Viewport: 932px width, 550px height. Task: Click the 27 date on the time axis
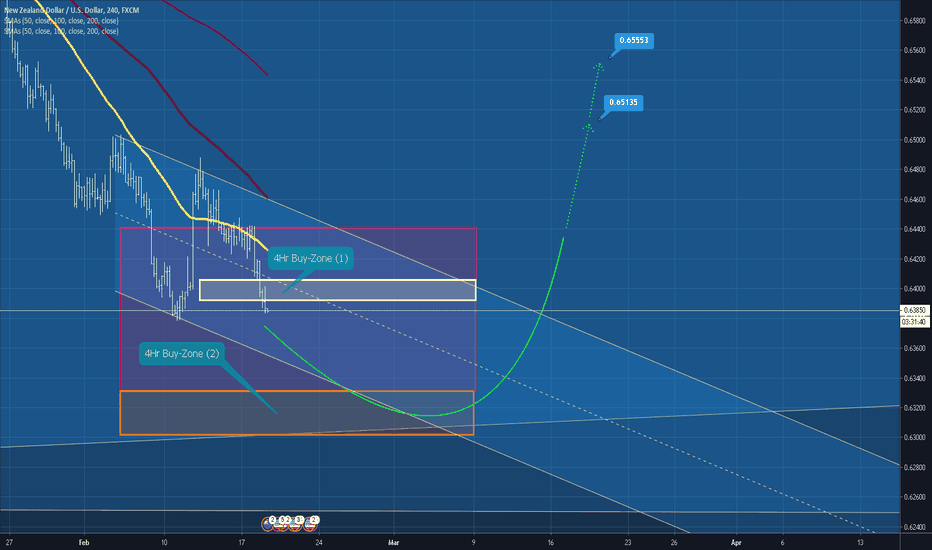[x=9, y=542]
